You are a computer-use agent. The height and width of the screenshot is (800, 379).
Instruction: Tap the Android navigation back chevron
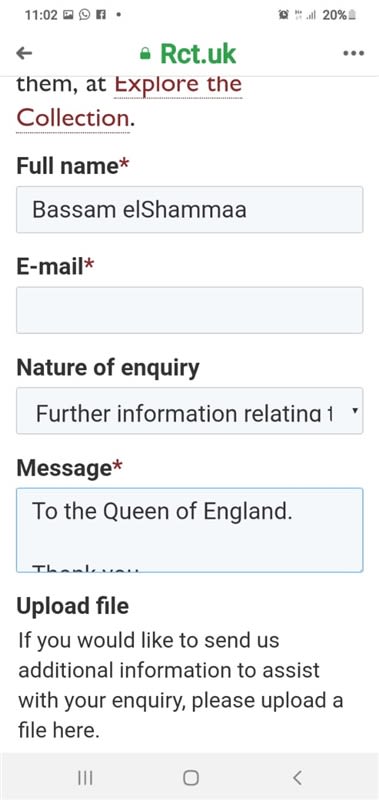coord(297,778)
